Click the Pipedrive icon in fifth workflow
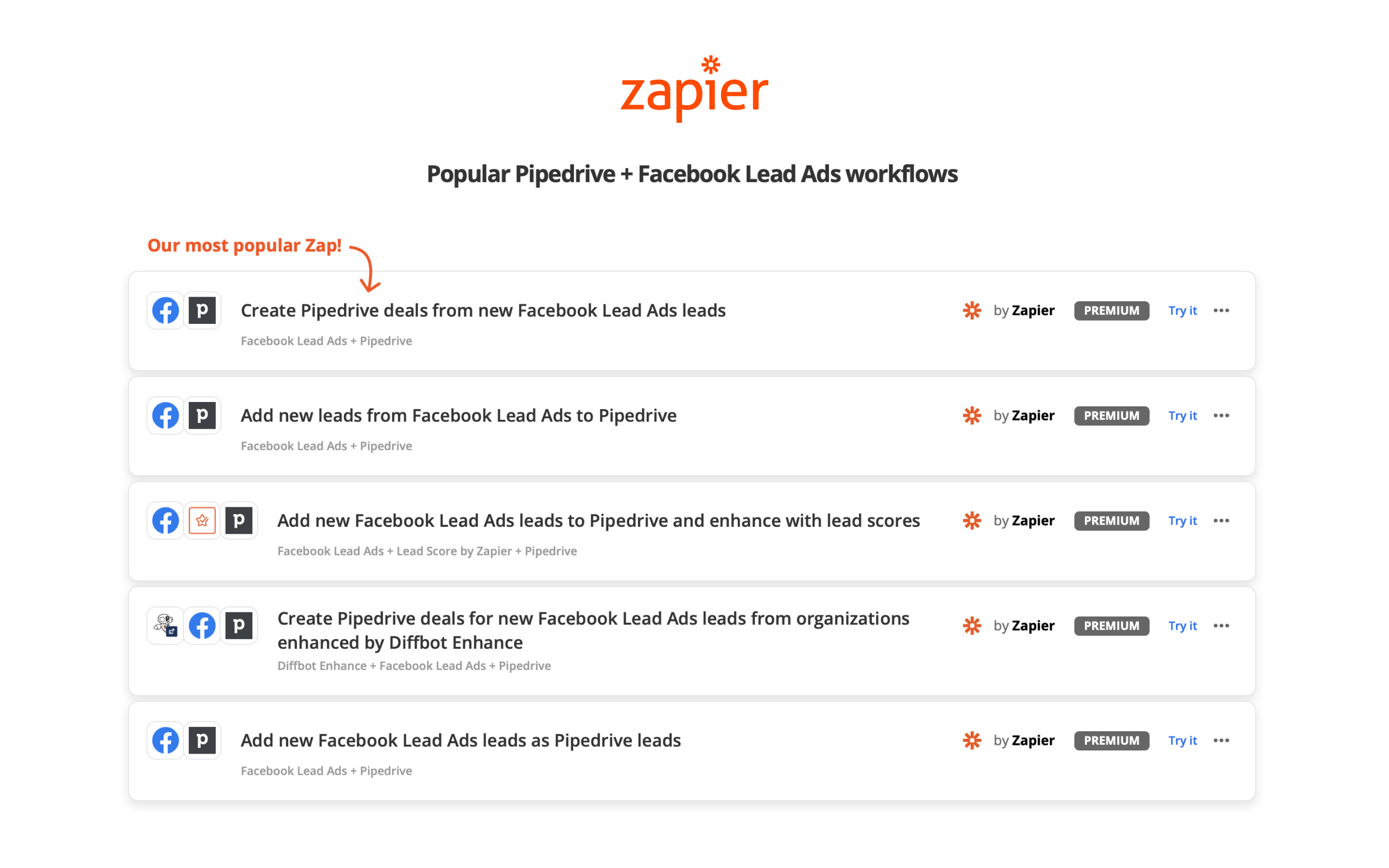The height and width of the screenshot is (868, 1389). (202, 740)
